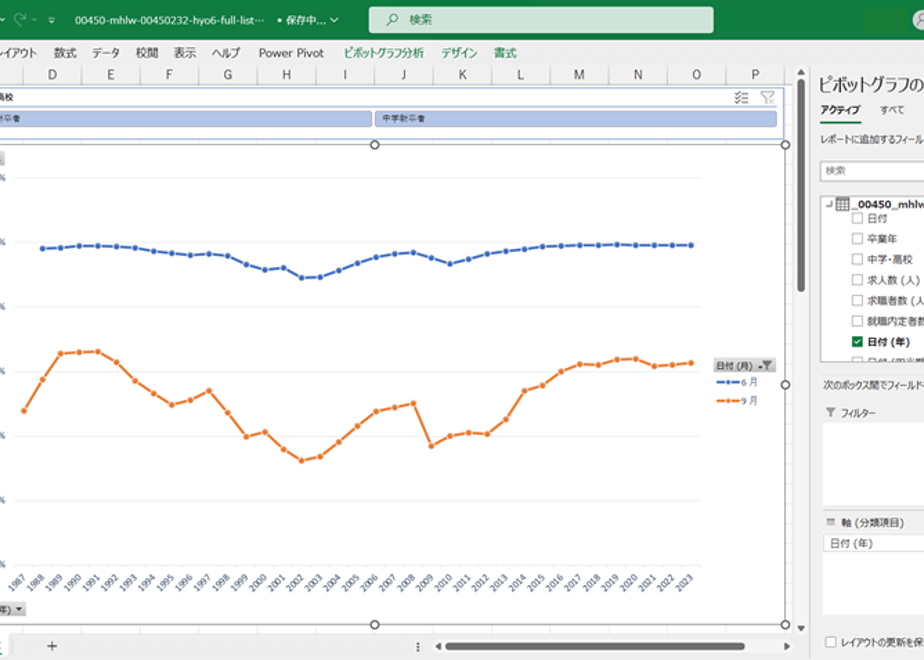Select column D header
Viewport: 924px width, 660px height.
pos(52,75)
